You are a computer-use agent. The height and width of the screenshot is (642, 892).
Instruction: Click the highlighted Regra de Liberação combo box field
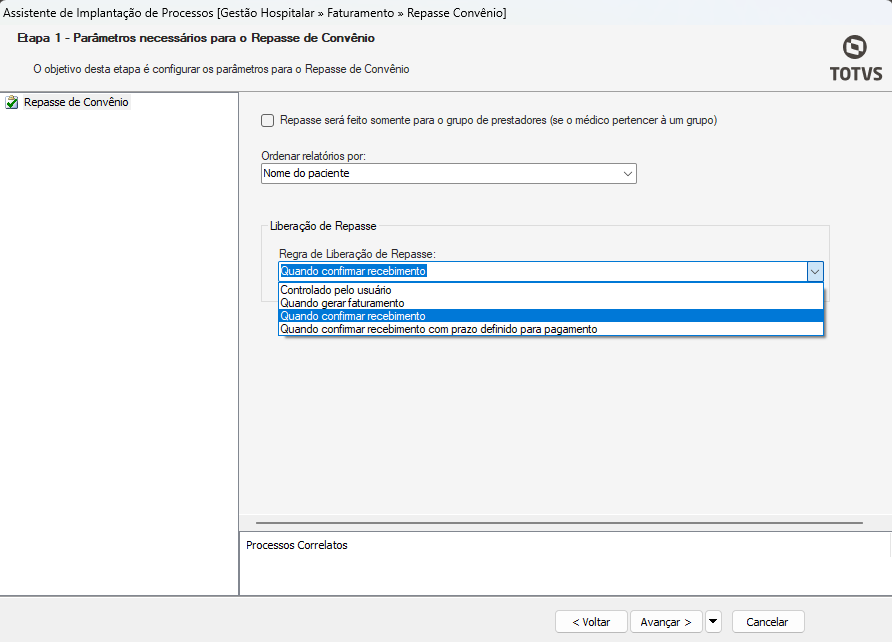point(540,271)
